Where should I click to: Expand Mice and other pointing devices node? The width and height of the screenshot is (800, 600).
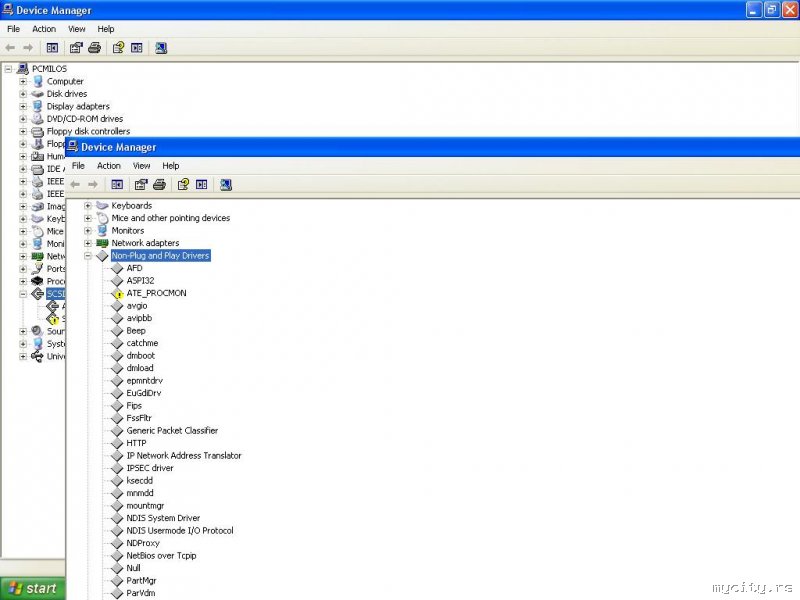(88, 218)
